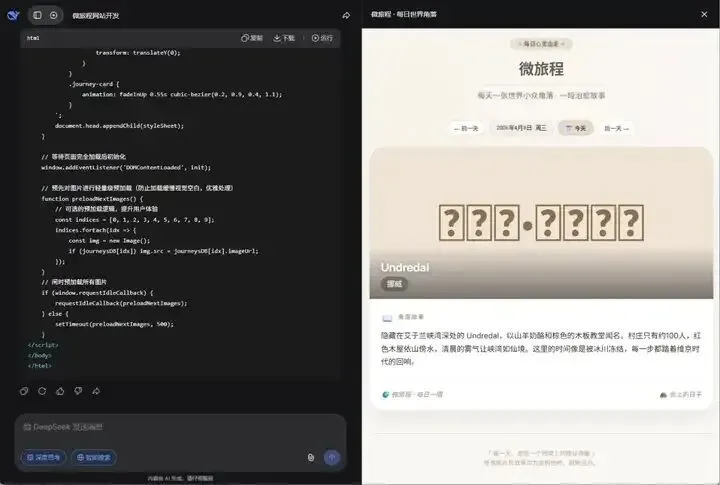The height and width of the screenshot is (485, 720).
Task: Close the 微旅程 preview panel
Action: pyautogui.click(x=704, y=14)
